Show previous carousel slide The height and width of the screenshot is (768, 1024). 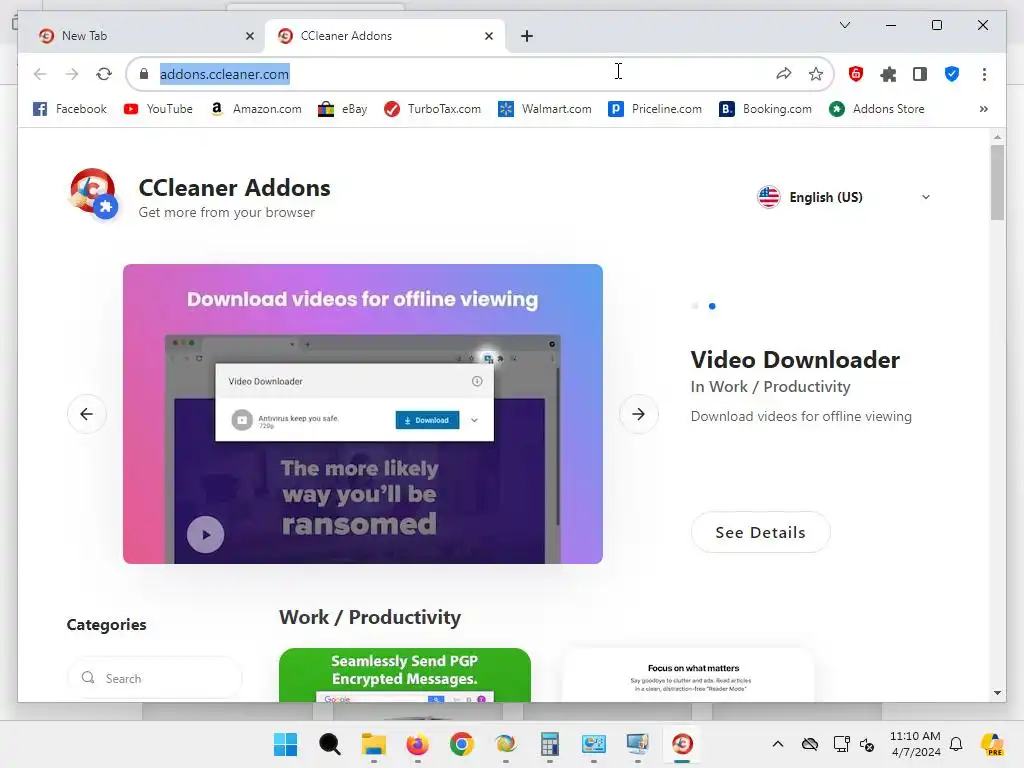[86, 414]
